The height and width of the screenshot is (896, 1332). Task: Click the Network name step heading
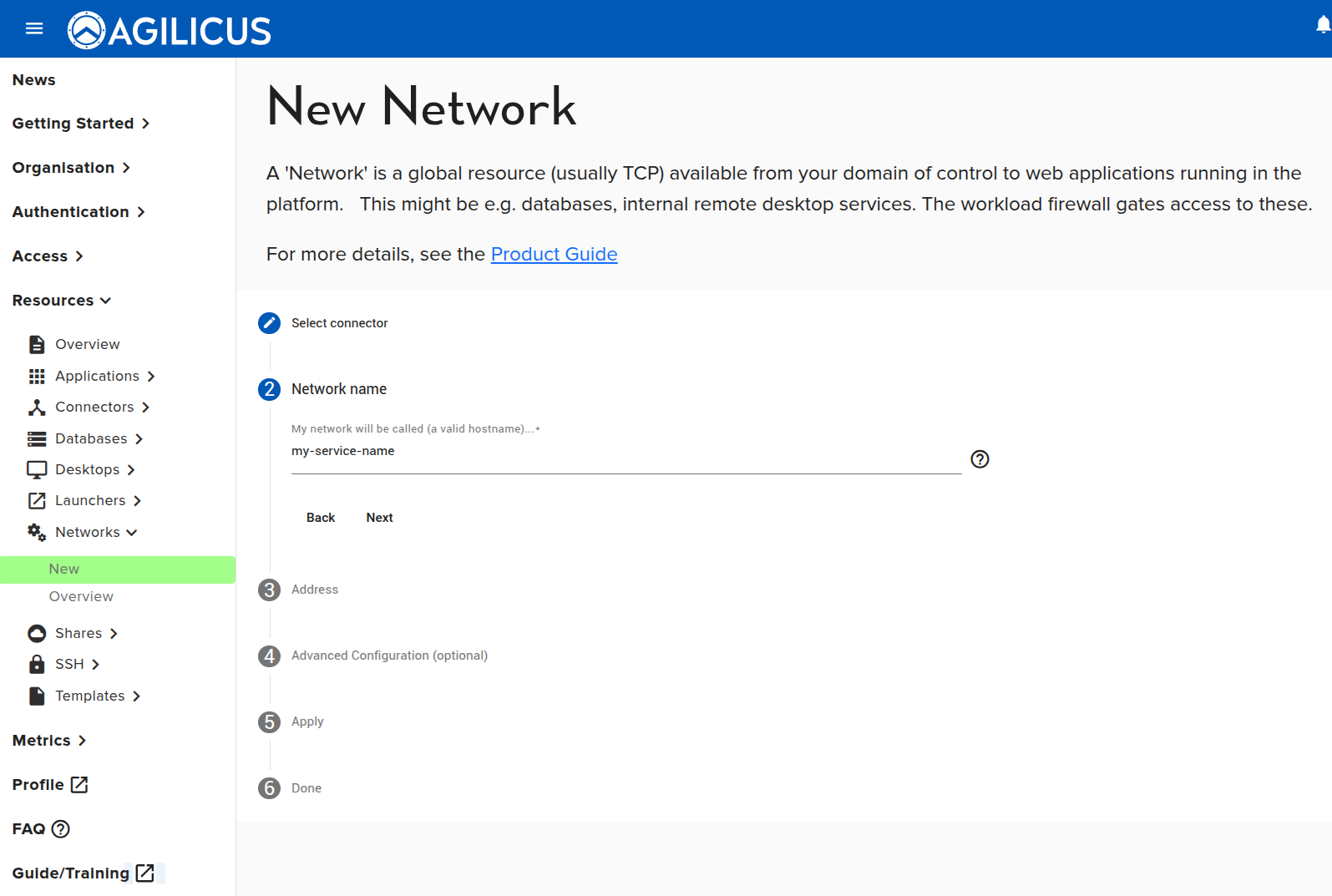(339, 389)
